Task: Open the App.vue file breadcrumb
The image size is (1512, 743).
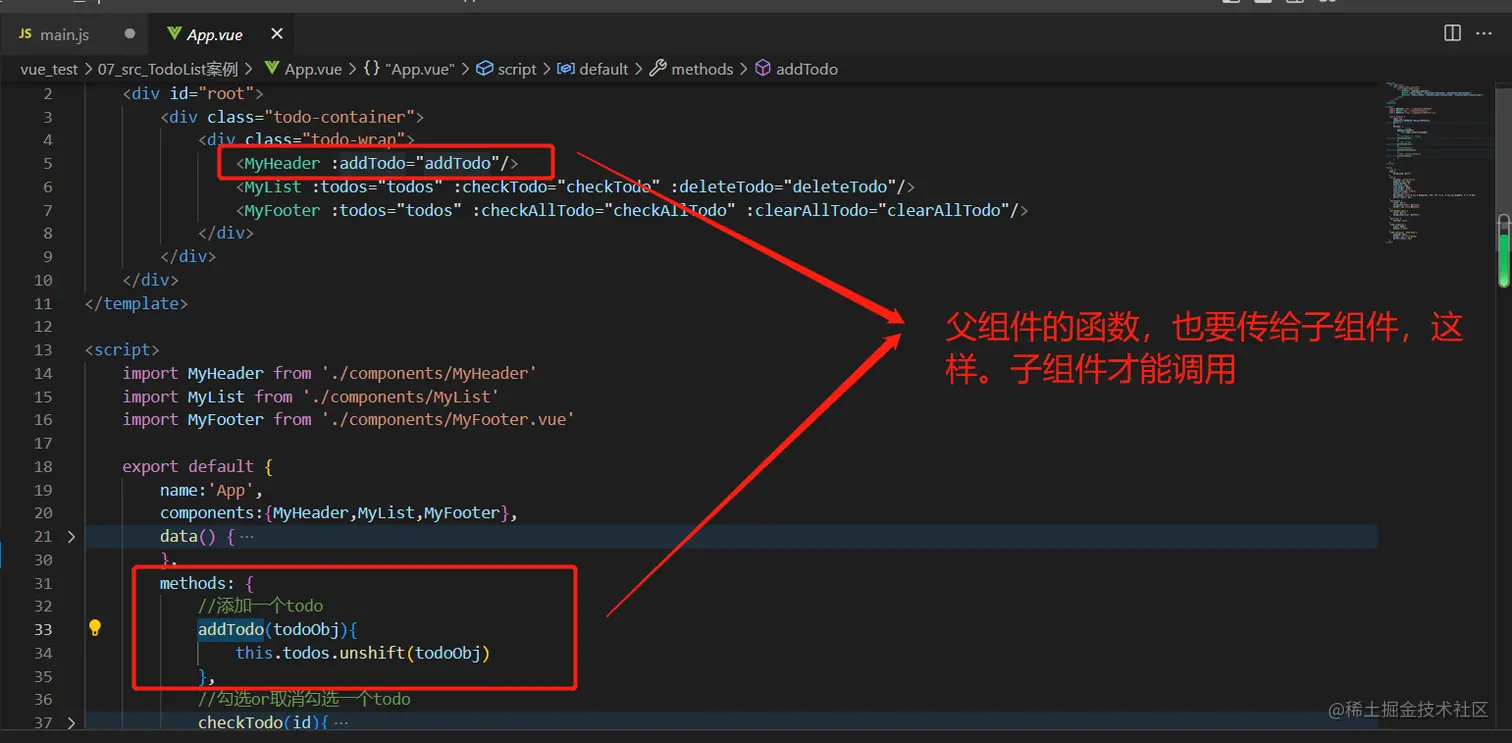Action: tap(303, 69)
